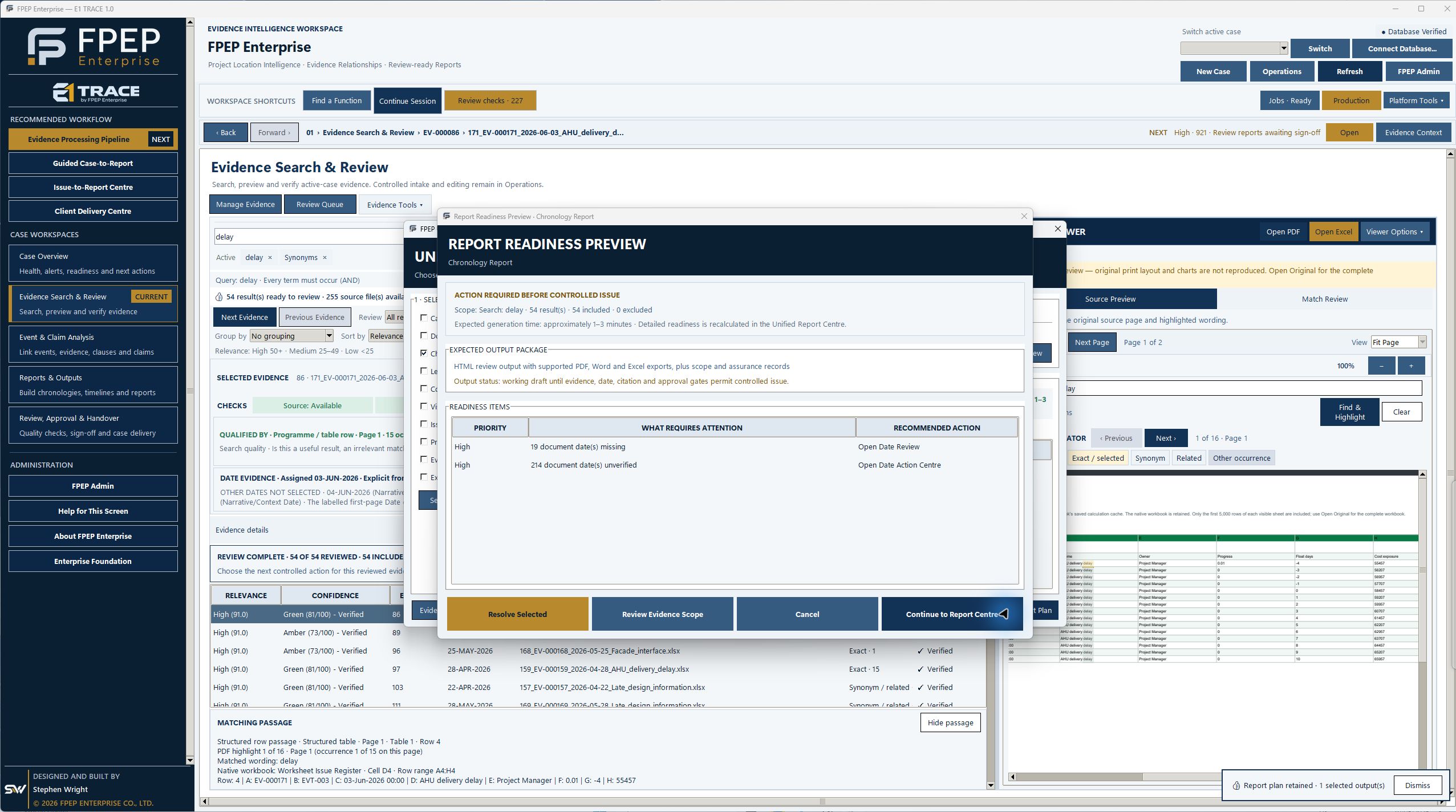Select the Source Preview tab
The width and height of the screenshot is (1456, 812).
coord(1110,299)
